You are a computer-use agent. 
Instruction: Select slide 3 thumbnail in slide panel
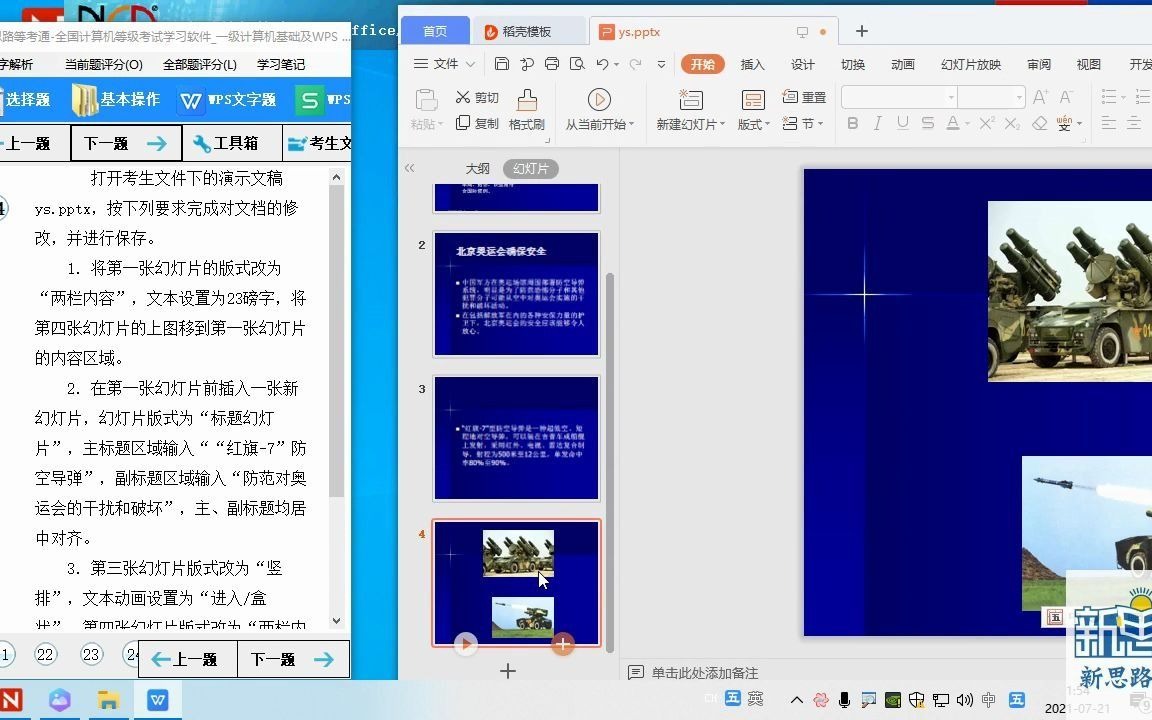point(516,436)
